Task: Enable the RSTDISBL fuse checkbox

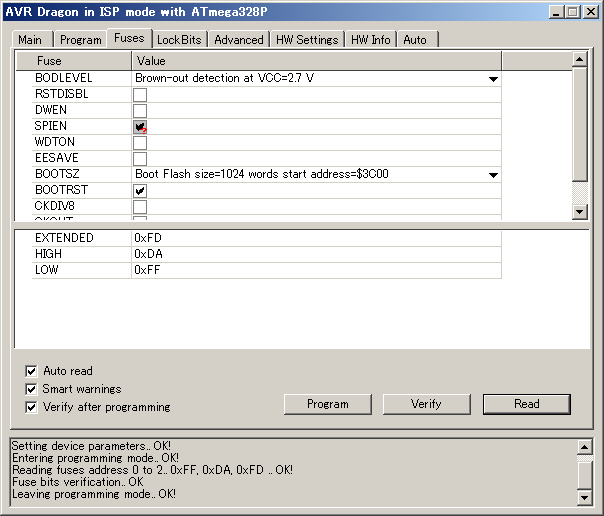Action: pyautogui.click(x=140, y=95)
